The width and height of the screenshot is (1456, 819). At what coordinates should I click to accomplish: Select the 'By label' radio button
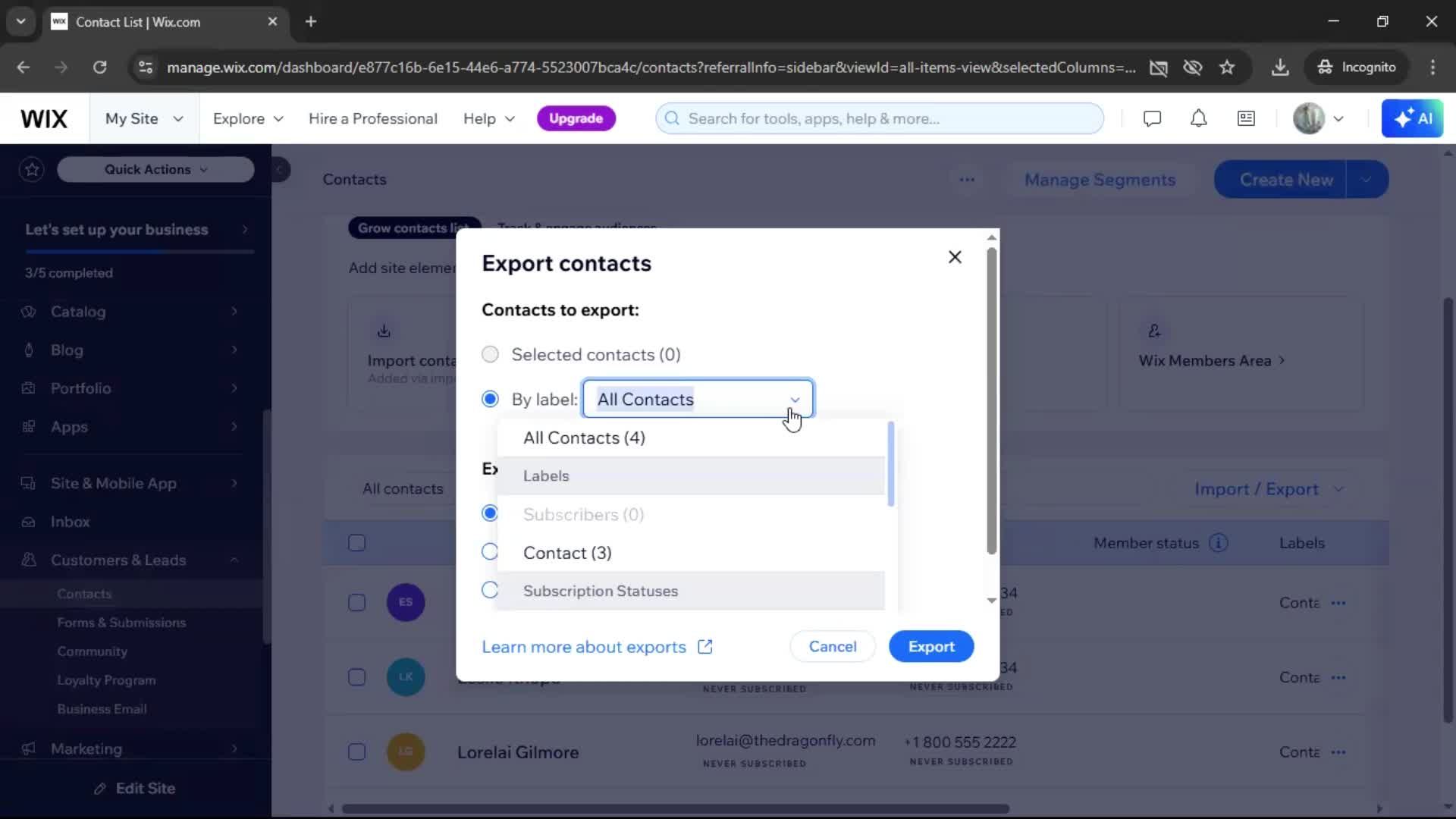[x=491, y=399]
